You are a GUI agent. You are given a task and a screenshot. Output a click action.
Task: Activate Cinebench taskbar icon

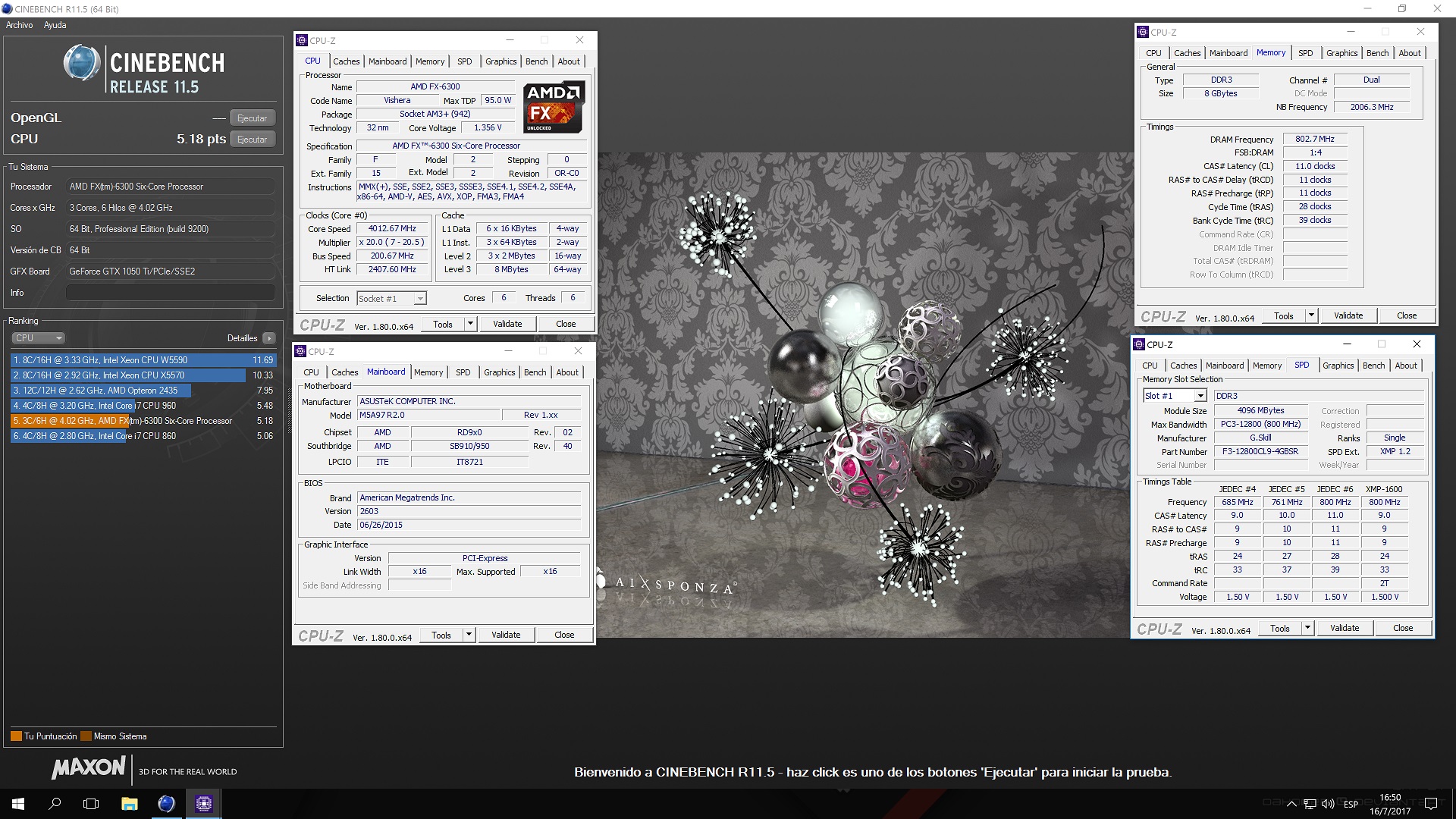pyautogui.click(x=166, y=804)
